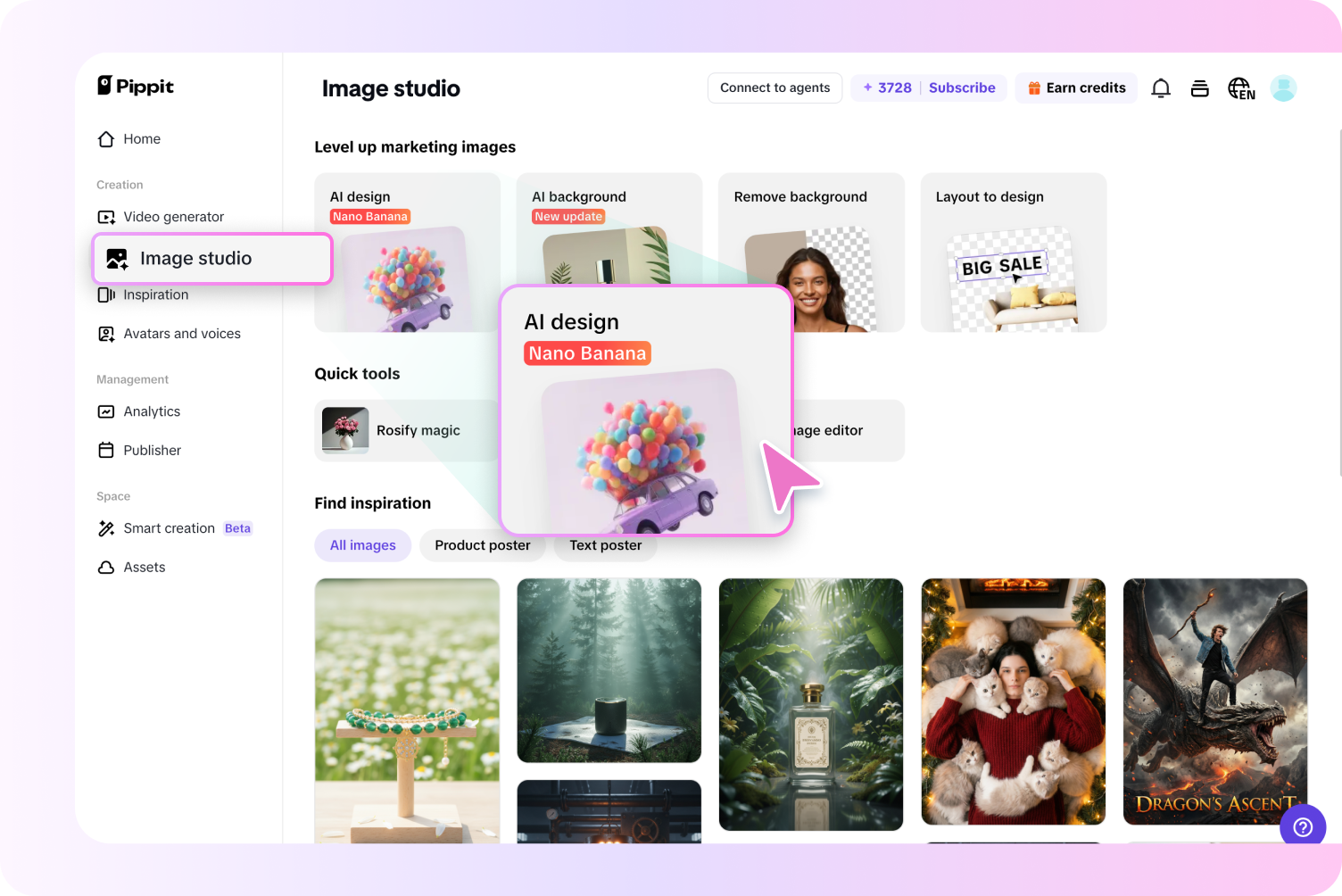1342x896 pixels.
Task: Click the Smart creation wand icon
Action: tap(106, 528)
